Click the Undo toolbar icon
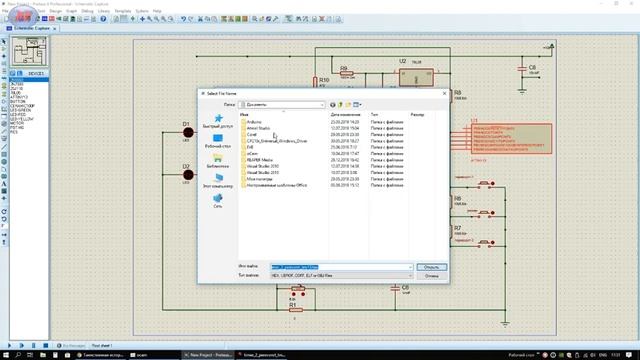Viewport: 640px width, 360px height. tap(184, 19)
